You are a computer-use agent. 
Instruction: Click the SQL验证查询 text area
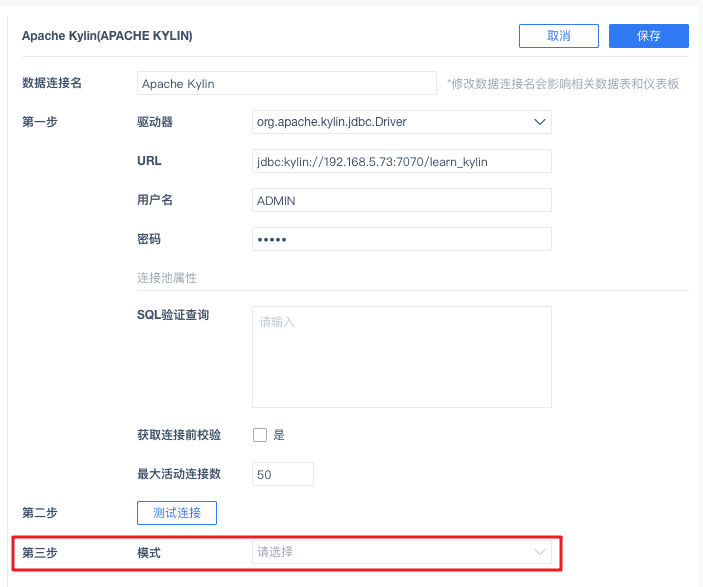(x=402, y=357)
